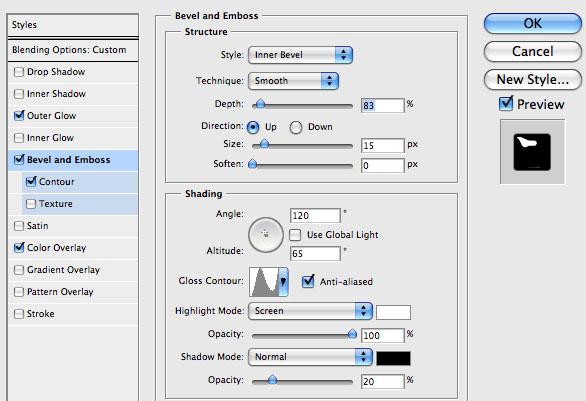Turn on Use Global Light
586x401 pixels.
[295, 235]
